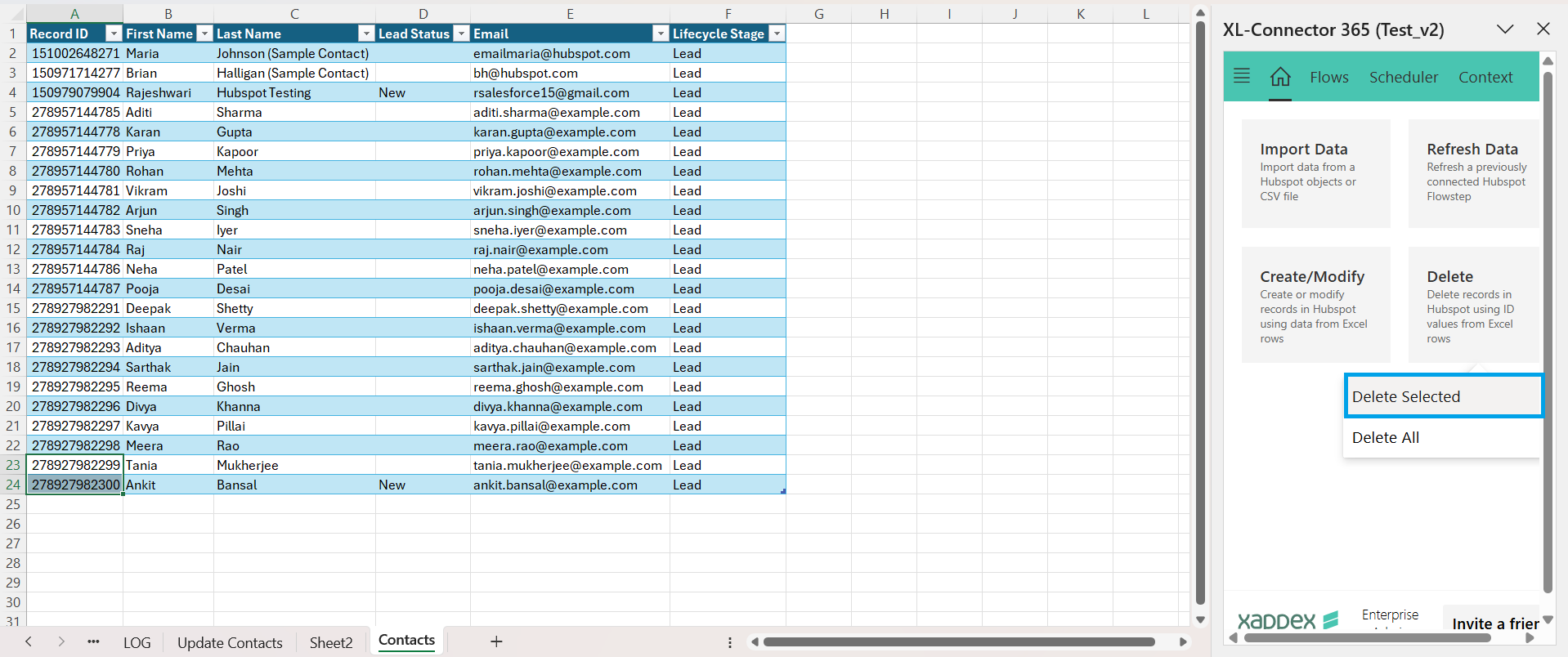The width and height of the screenshot is (1568, 657).
Task: Select cell 'Hubspot Testing'
Action: pos(294,92)
